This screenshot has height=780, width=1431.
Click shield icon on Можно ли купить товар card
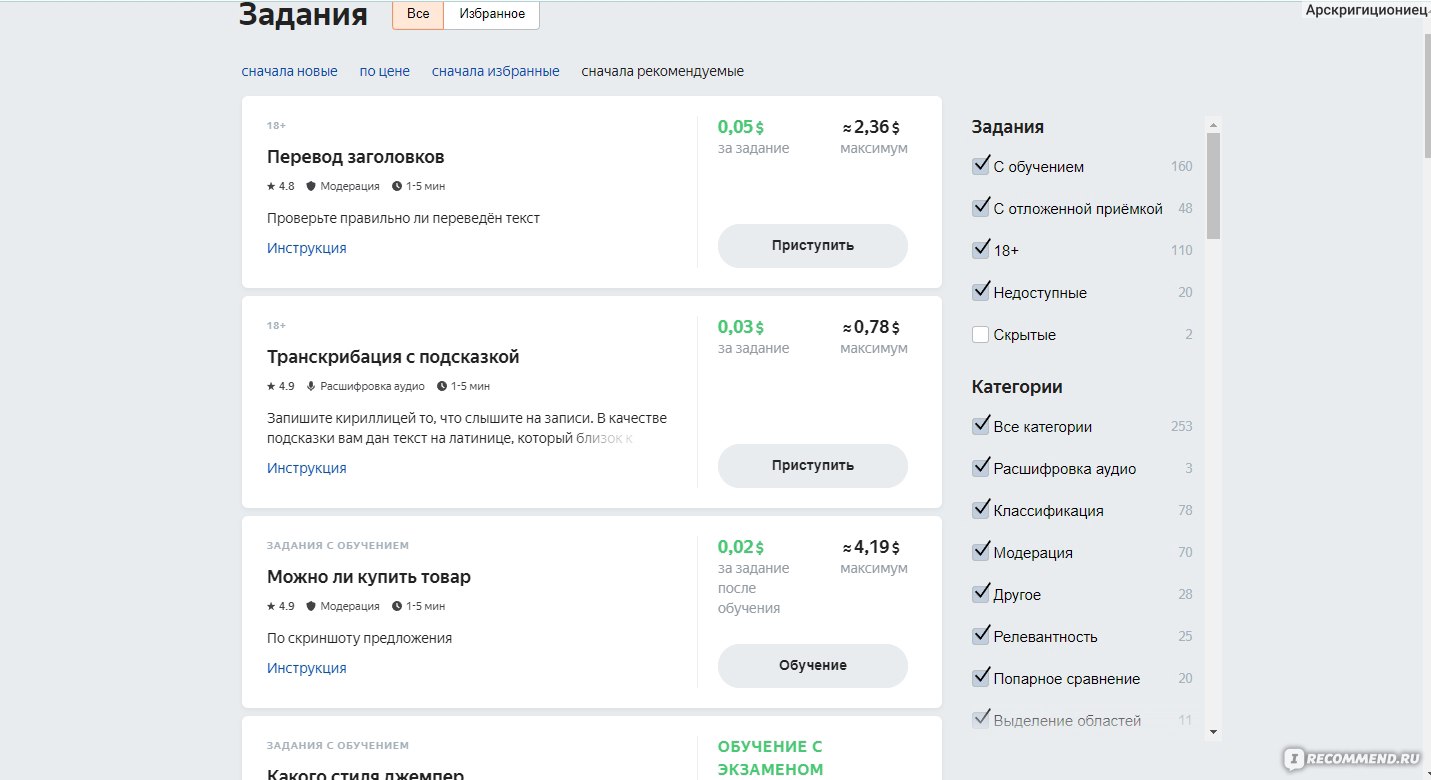(x=311, y=606)
